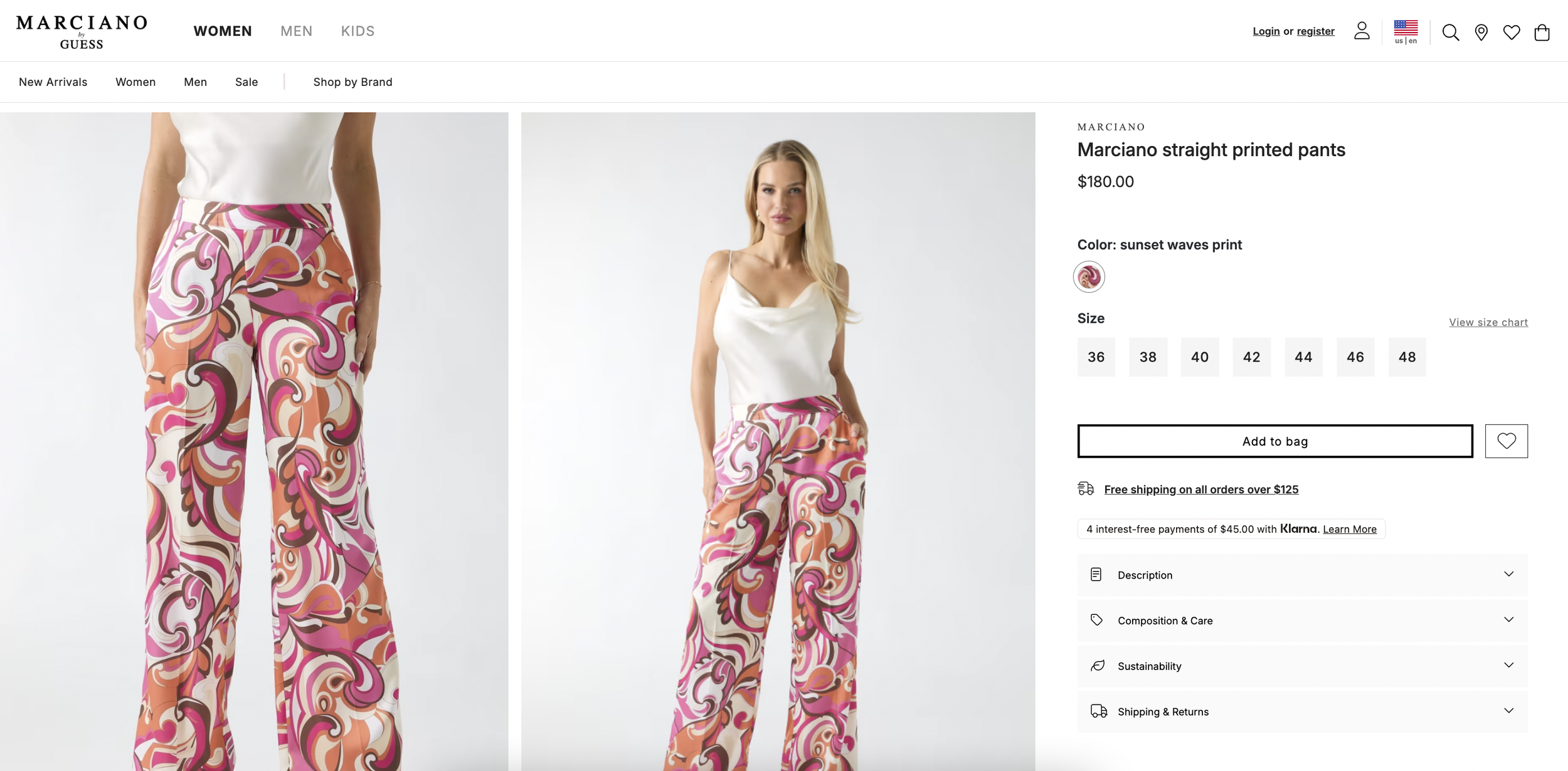
Task: Open the Sale menu item
Action: pyautogui.click(x=246, y=82)
